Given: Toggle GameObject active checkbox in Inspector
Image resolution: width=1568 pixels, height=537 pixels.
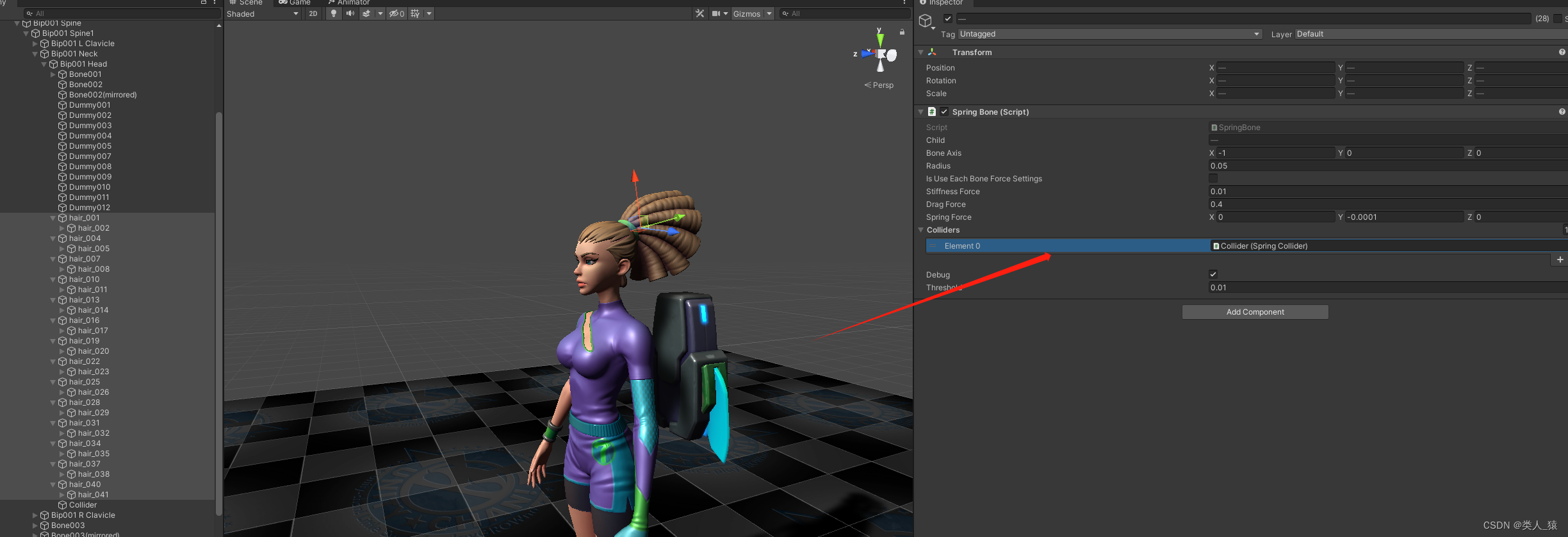Looking at the screenshot, I should point(948,19).
